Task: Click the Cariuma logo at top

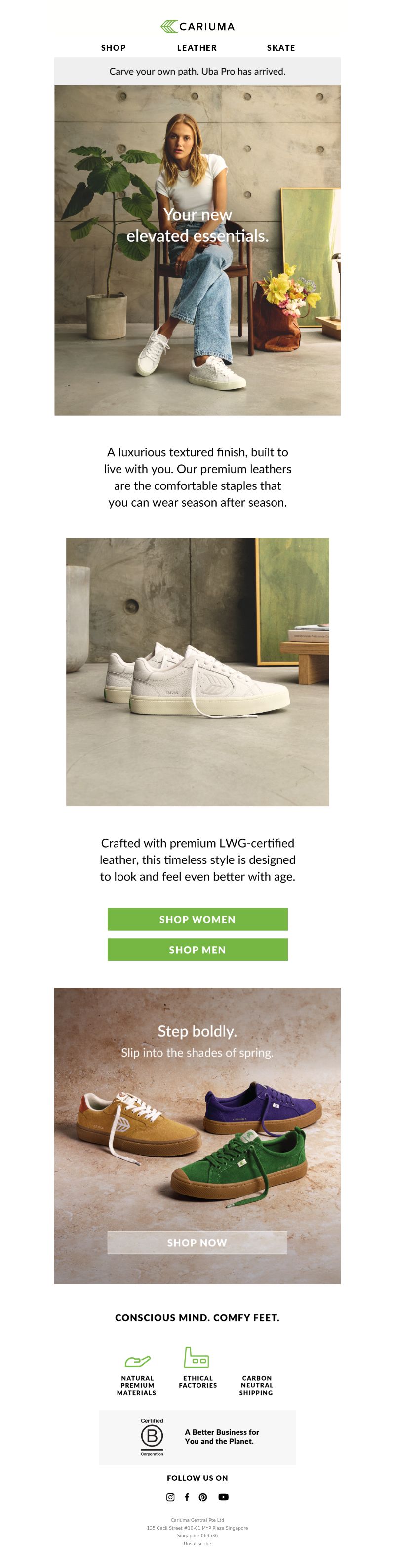Action: (x=197, y=26)
